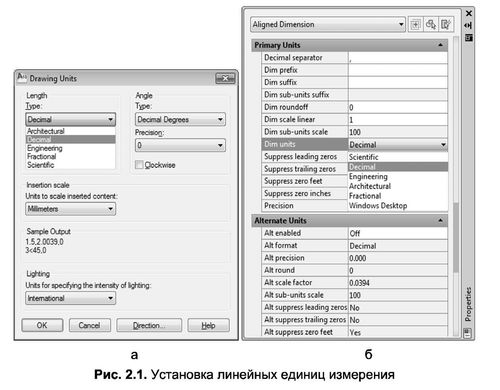Close the Drawing Units dialog
Screen dimensions: 500x390
225,78
